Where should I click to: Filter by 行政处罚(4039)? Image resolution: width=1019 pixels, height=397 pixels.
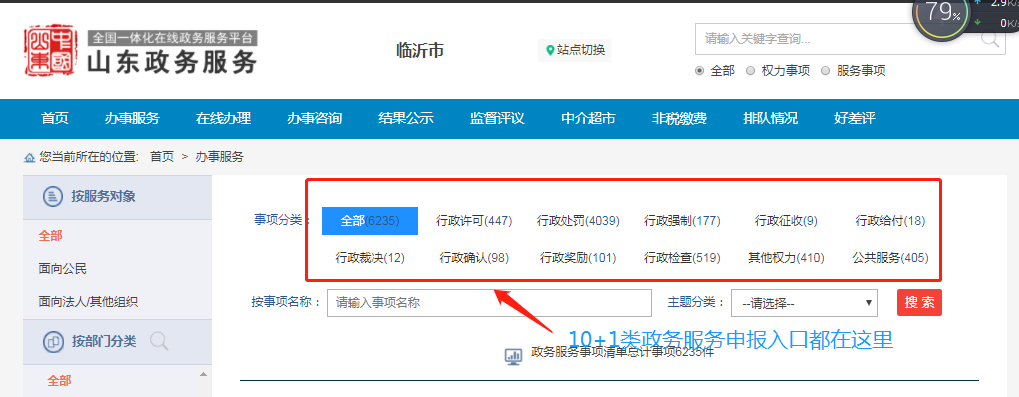pos(578,221)
